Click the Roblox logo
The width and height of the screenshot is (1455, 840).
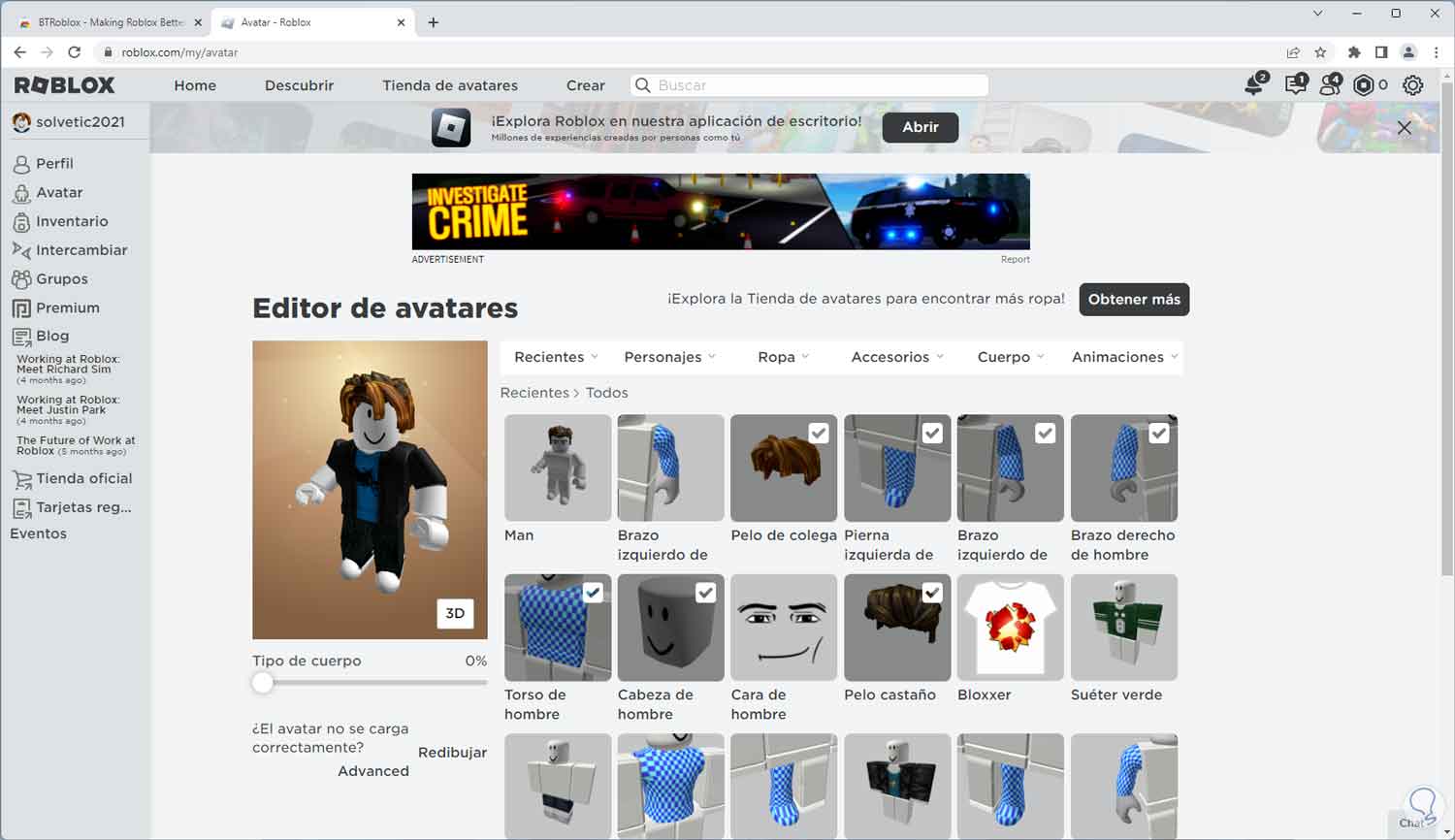65,85
